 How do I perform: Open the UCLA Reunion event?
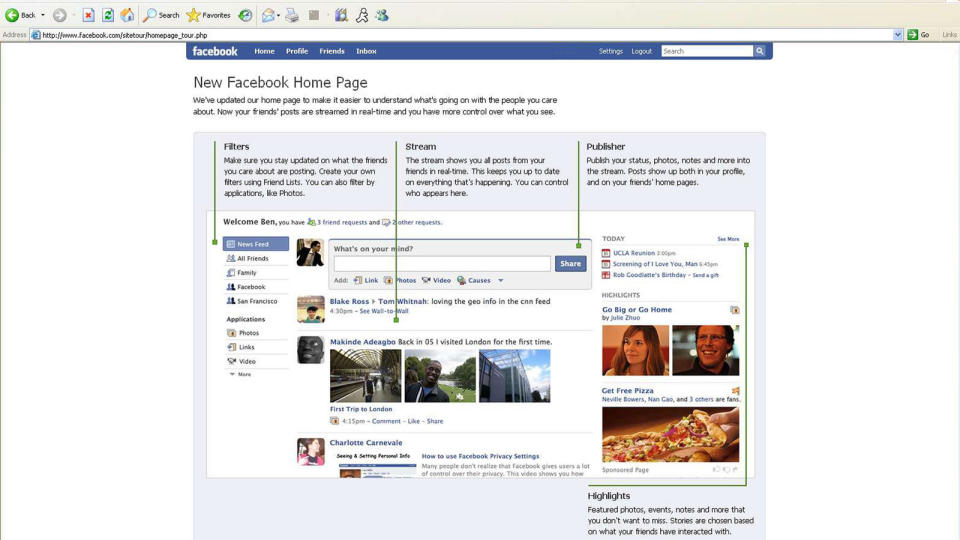(x=634, y=253)
